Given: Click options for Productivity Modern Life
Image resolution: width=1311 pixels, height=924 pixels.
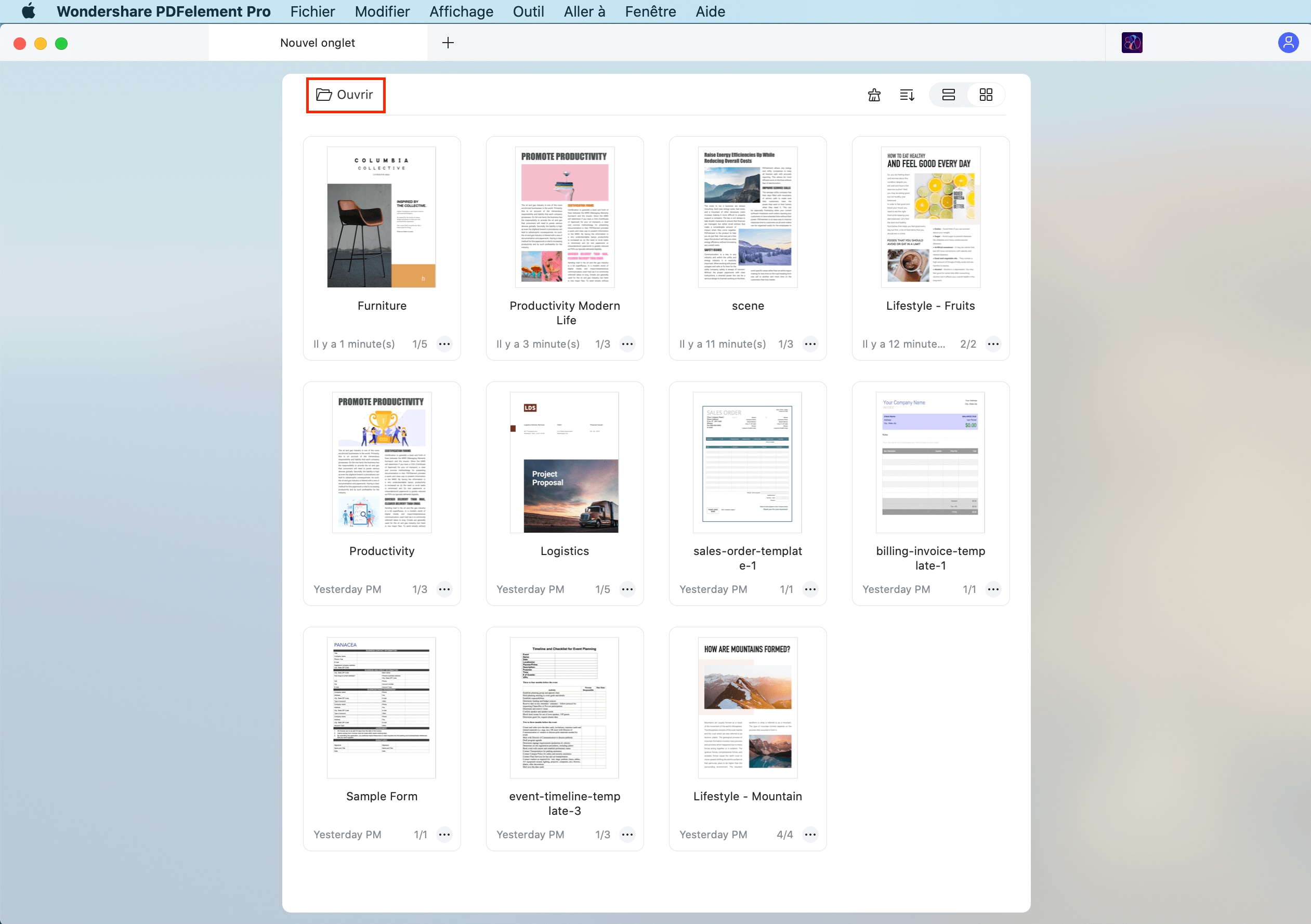Looking at the screenshot, I should [x=628, y=344].
